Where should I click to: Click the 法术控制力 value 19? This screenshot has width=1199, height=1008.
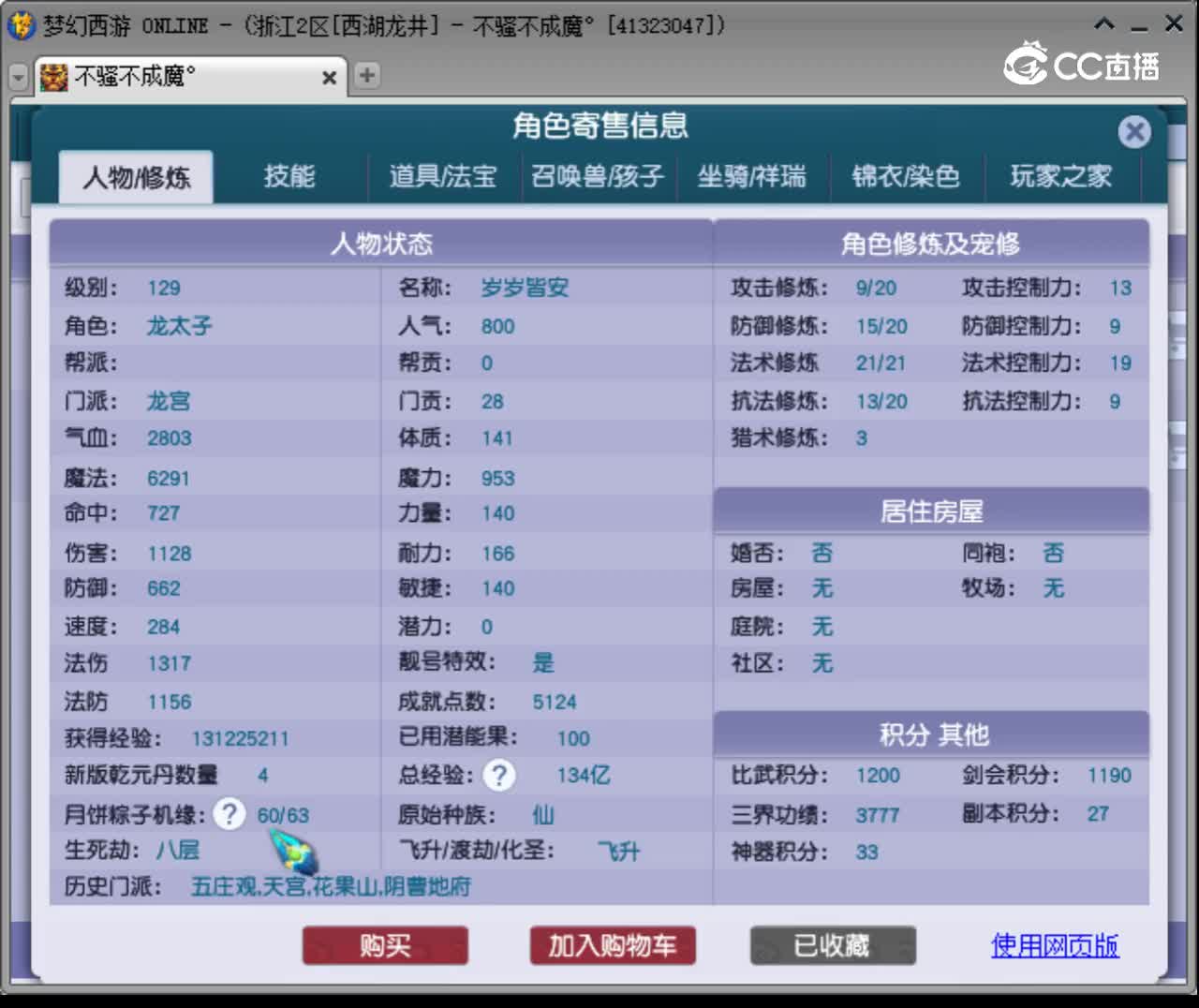pyautogui.click(x=1120, y=363)
